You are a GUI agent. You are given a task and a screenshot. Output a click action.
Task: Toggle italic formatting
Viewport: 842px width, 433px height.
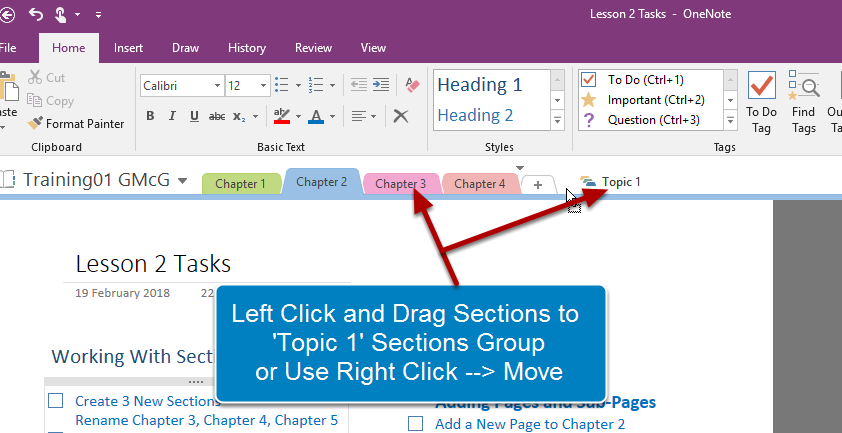pos(172,116)
